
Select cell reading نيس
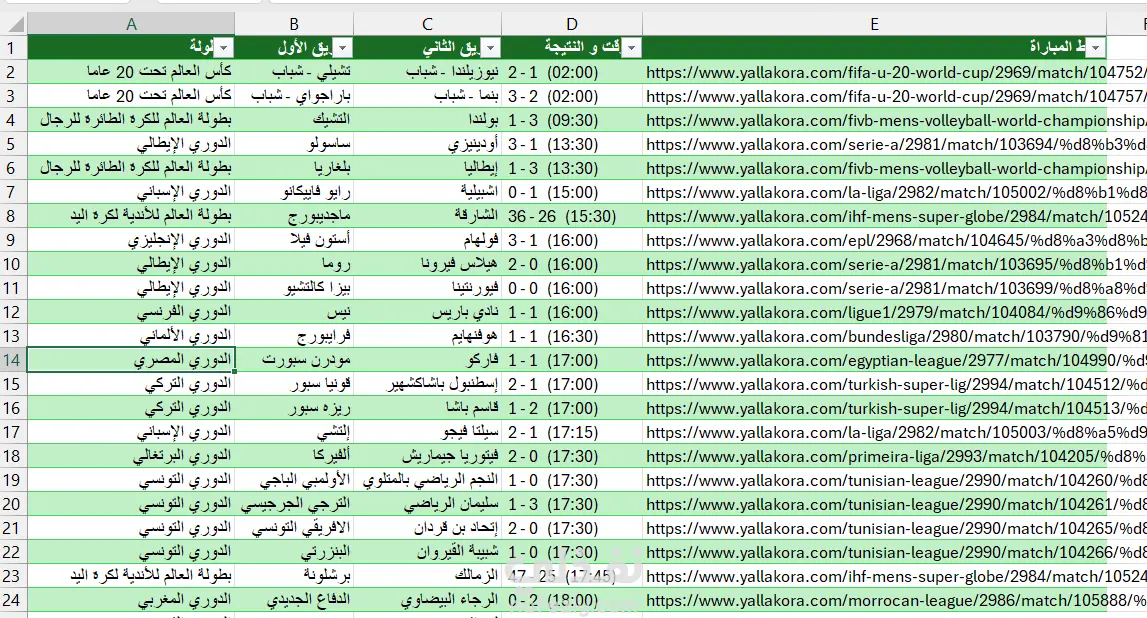[x=294, y=312]
